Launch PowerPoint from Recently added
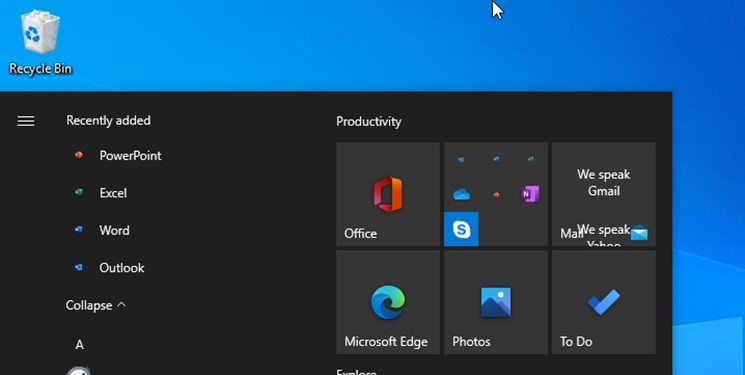 tap(130, 155)
